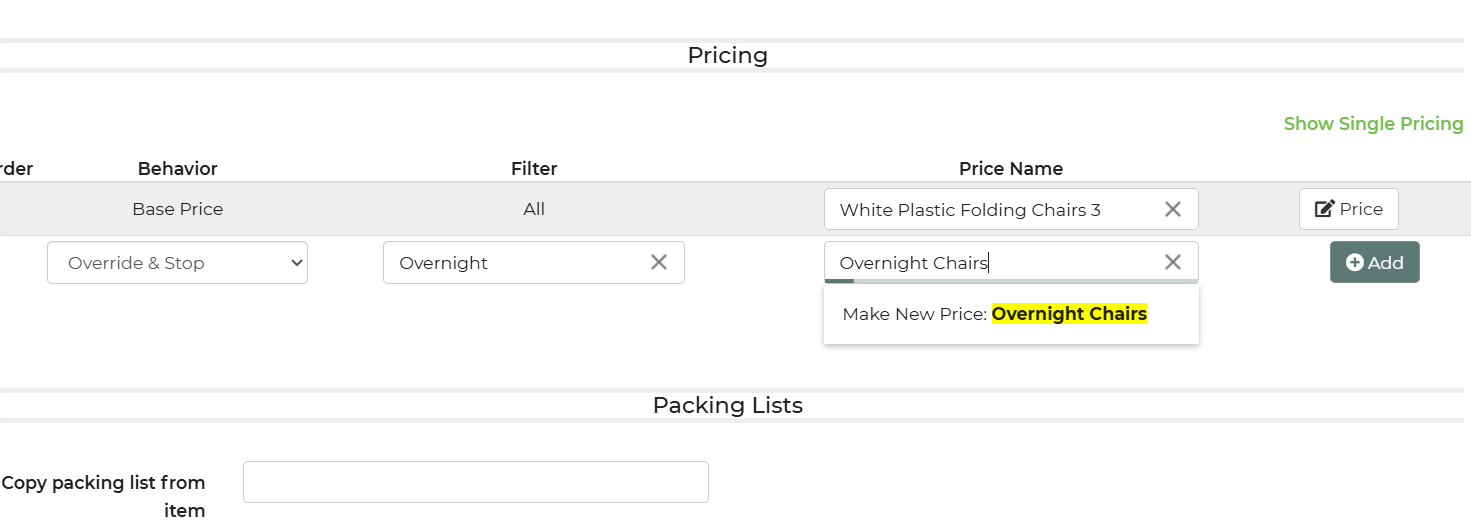This screenshot has width=1471, height=530.
Task: Click the pencil edit icon beside Price
Action: [x=1324, y=209]
